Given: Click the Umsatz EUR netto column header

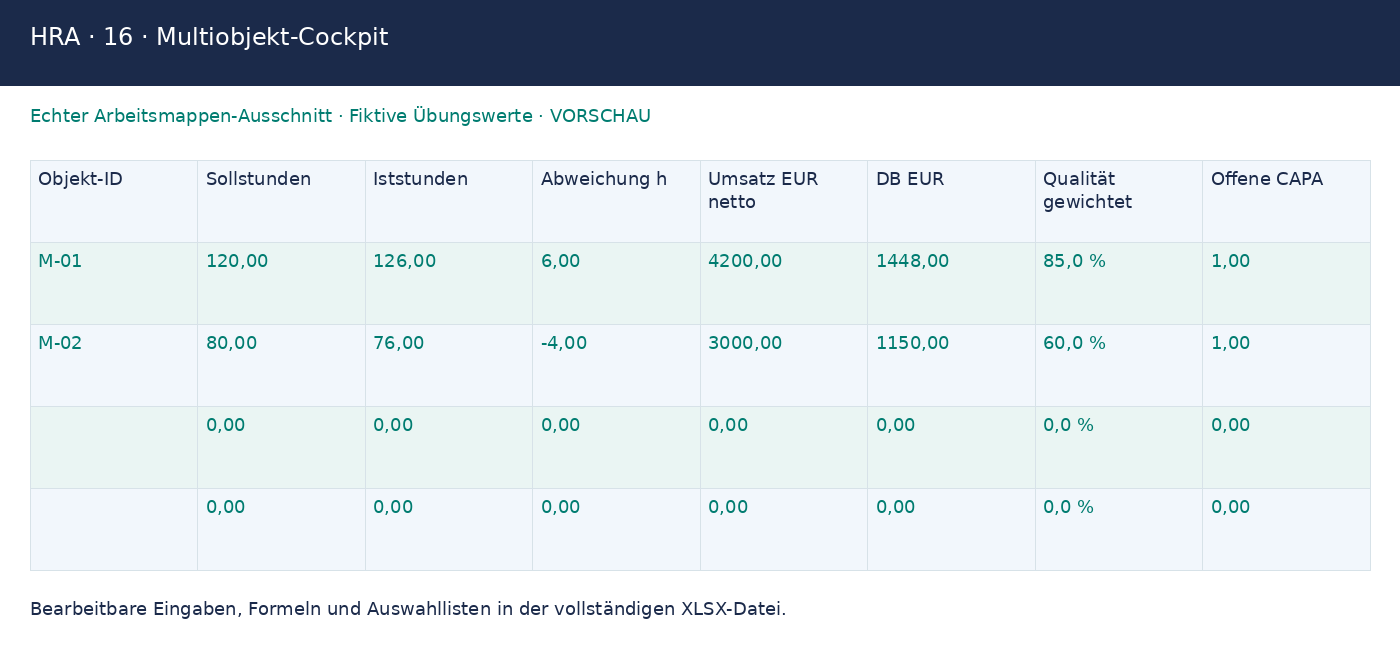Looking at the screenshot, I should pos(784,201).
